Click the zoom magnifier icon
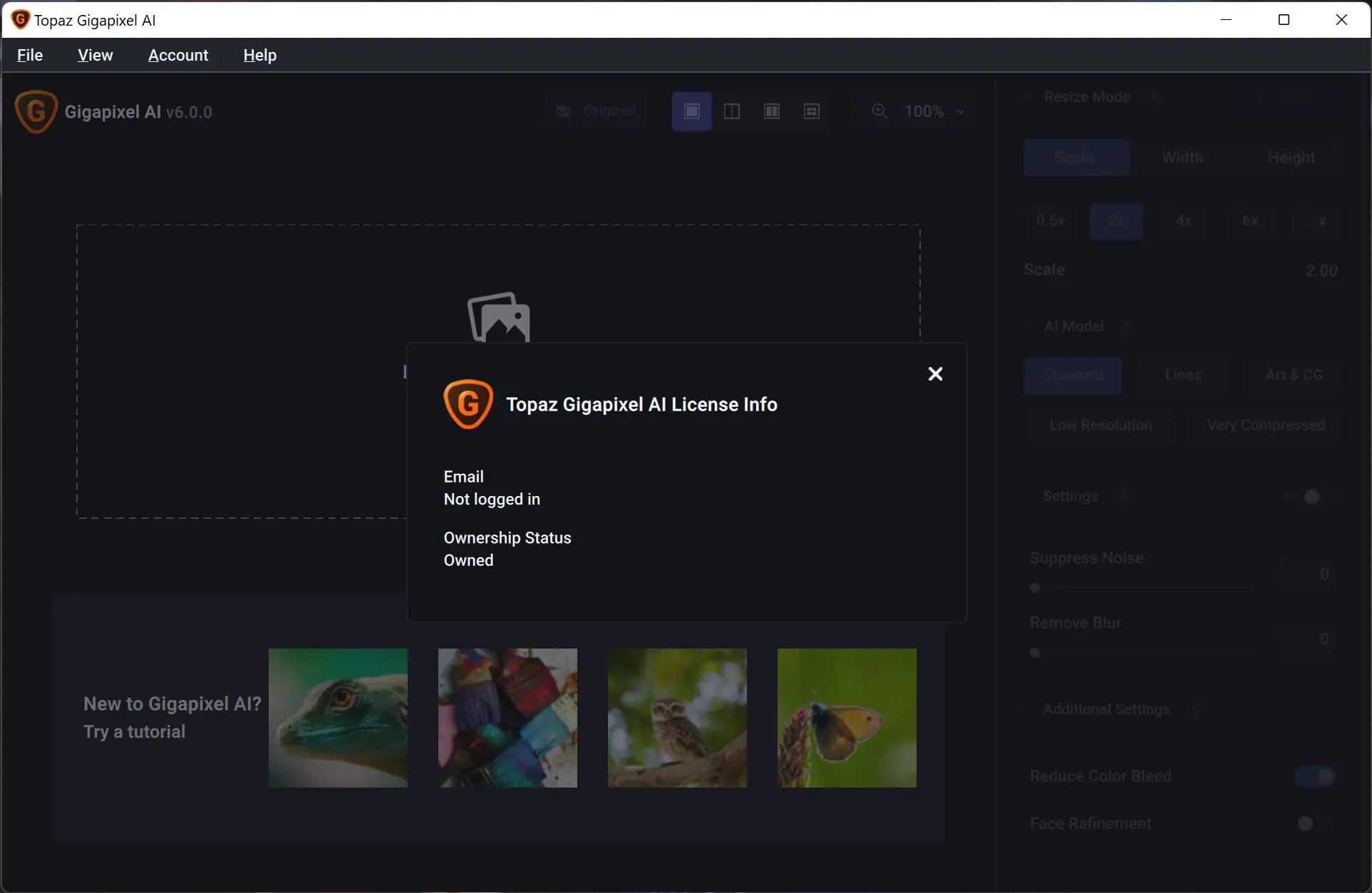Screen dimensions: 1372x893 click(880, 111)
